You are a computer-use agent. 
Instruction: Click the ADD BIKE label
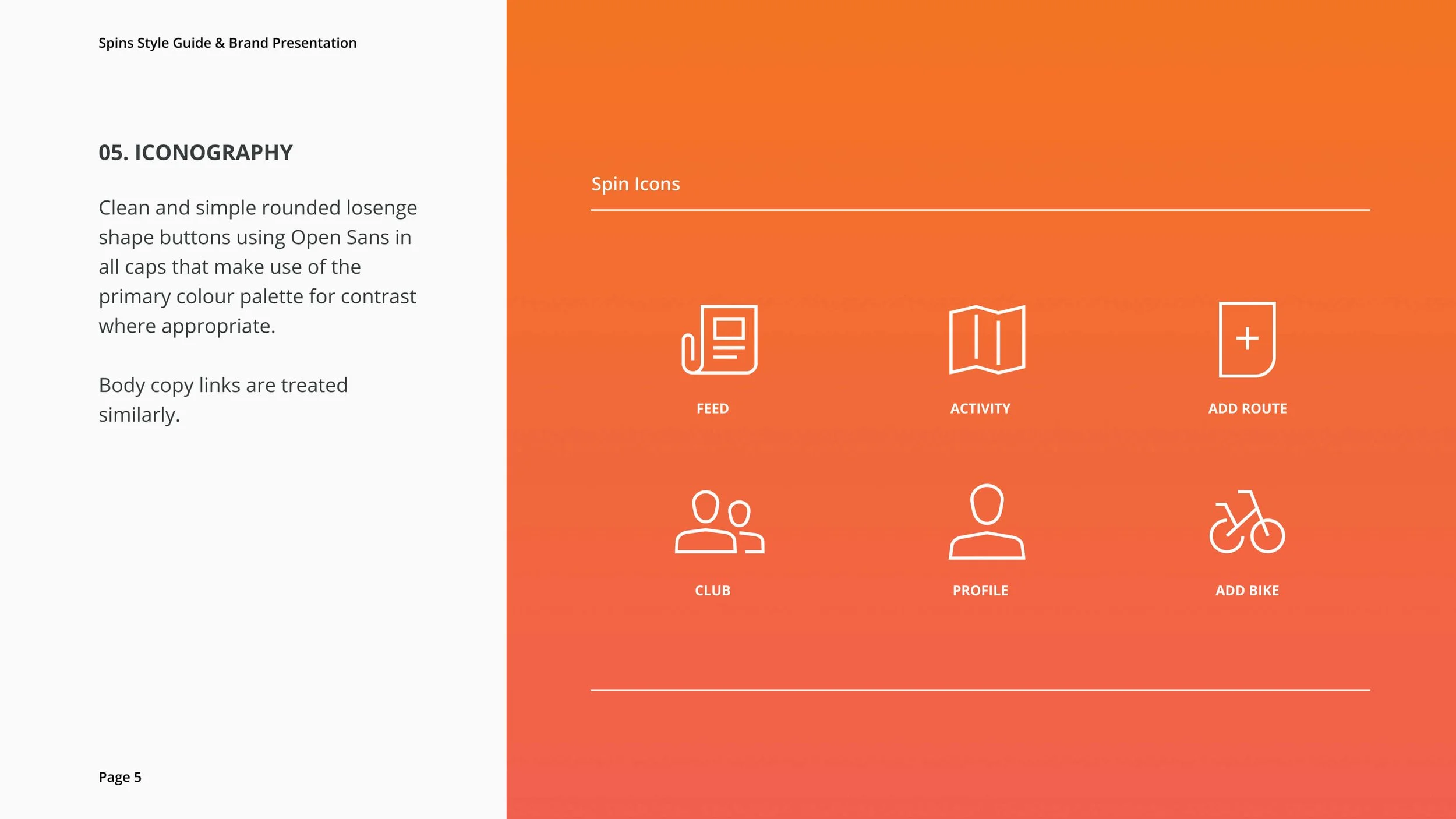[x=1247, y=591]
